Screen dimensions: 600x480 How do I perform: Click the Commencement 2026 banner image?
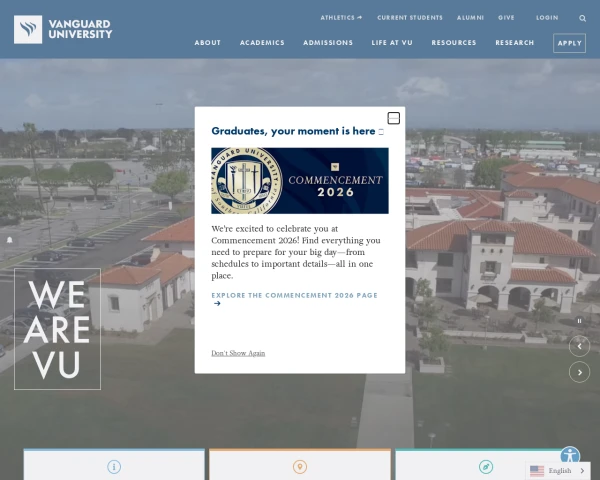300,181
